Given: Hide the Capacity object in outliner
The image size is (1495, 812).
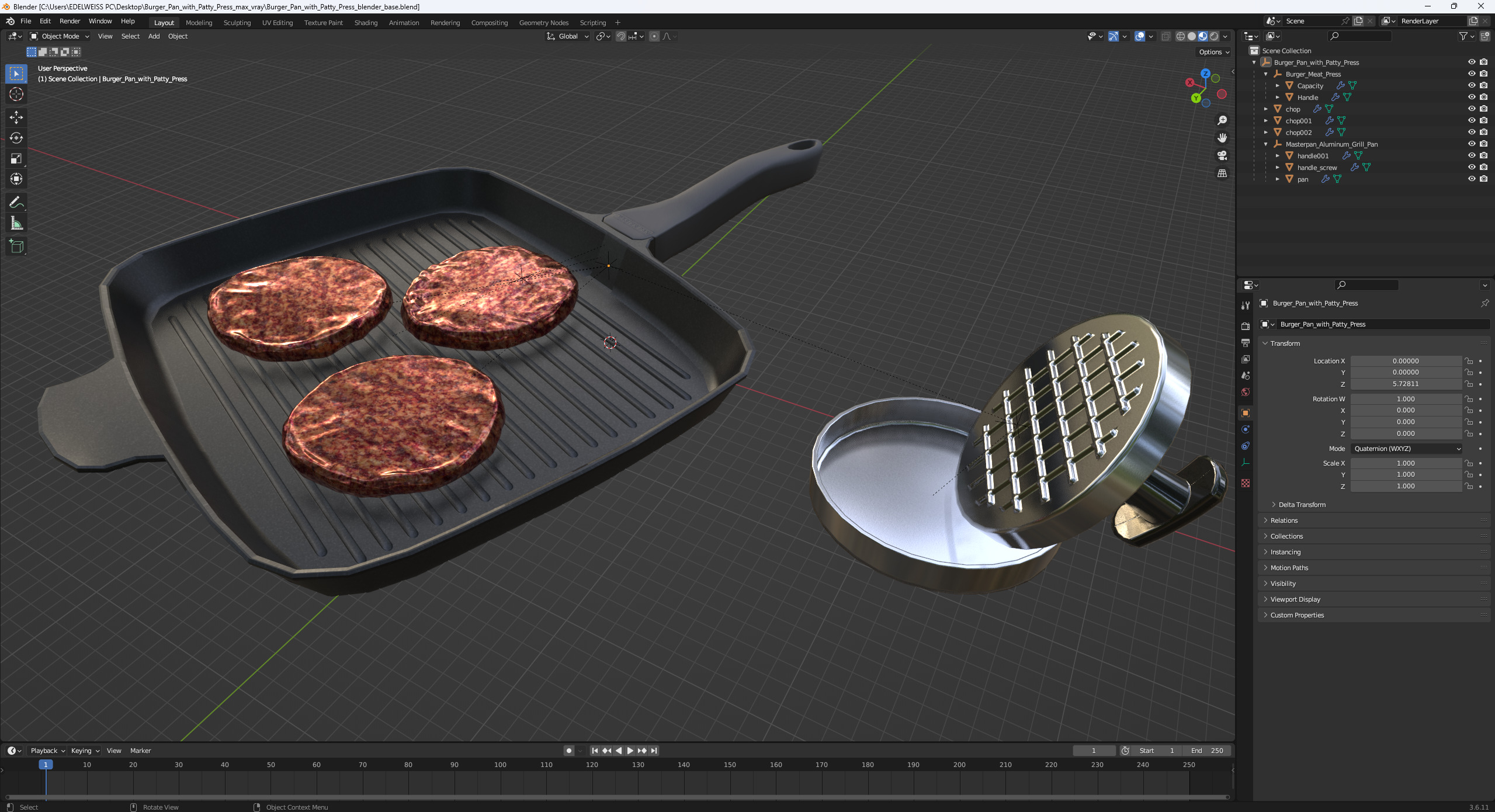Looking at the screenshot, I should (1472, 85).
